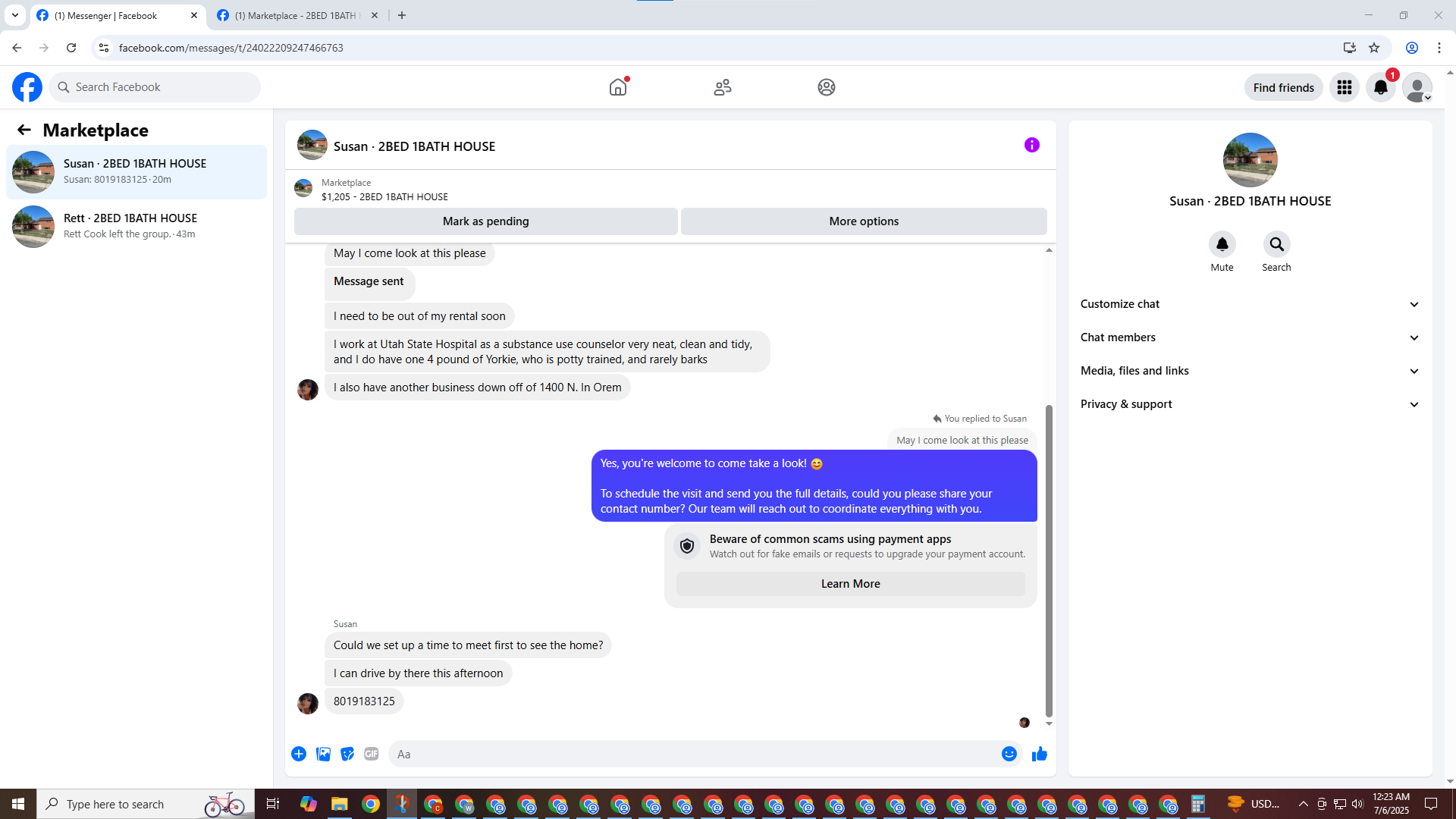Open the Rett 2BED 1BATH HOUSE conversation
This screenshot has height=819, width=1456.
pos(136,226)
